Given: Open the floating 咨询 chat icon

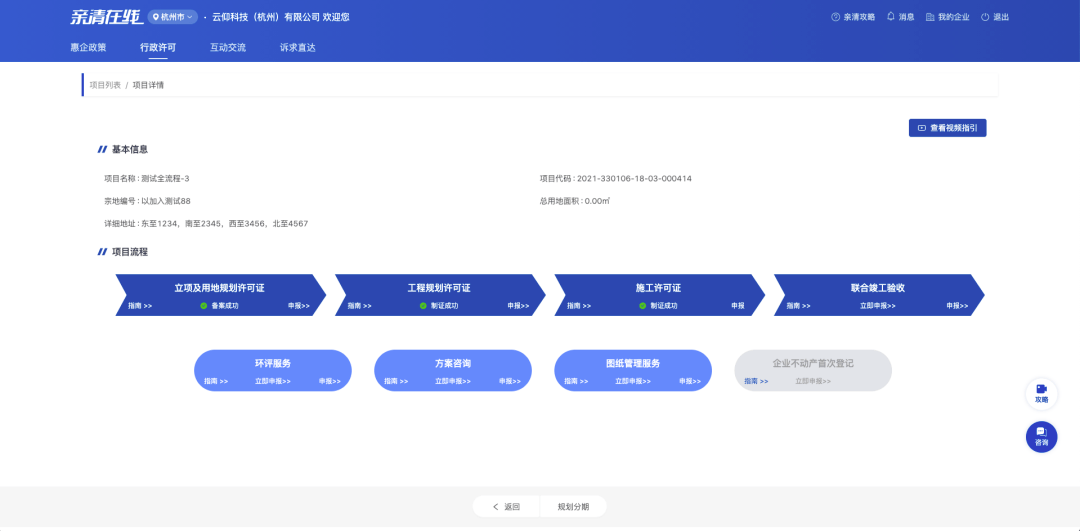Looking at the screenshot, I should 1041,437.
